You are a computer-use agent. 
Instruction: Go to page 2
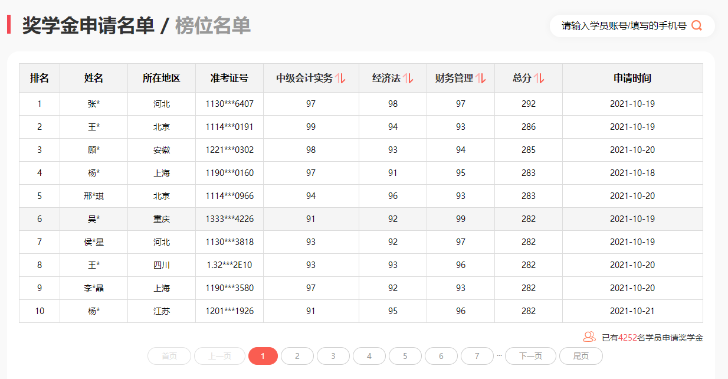click(297, 356)
